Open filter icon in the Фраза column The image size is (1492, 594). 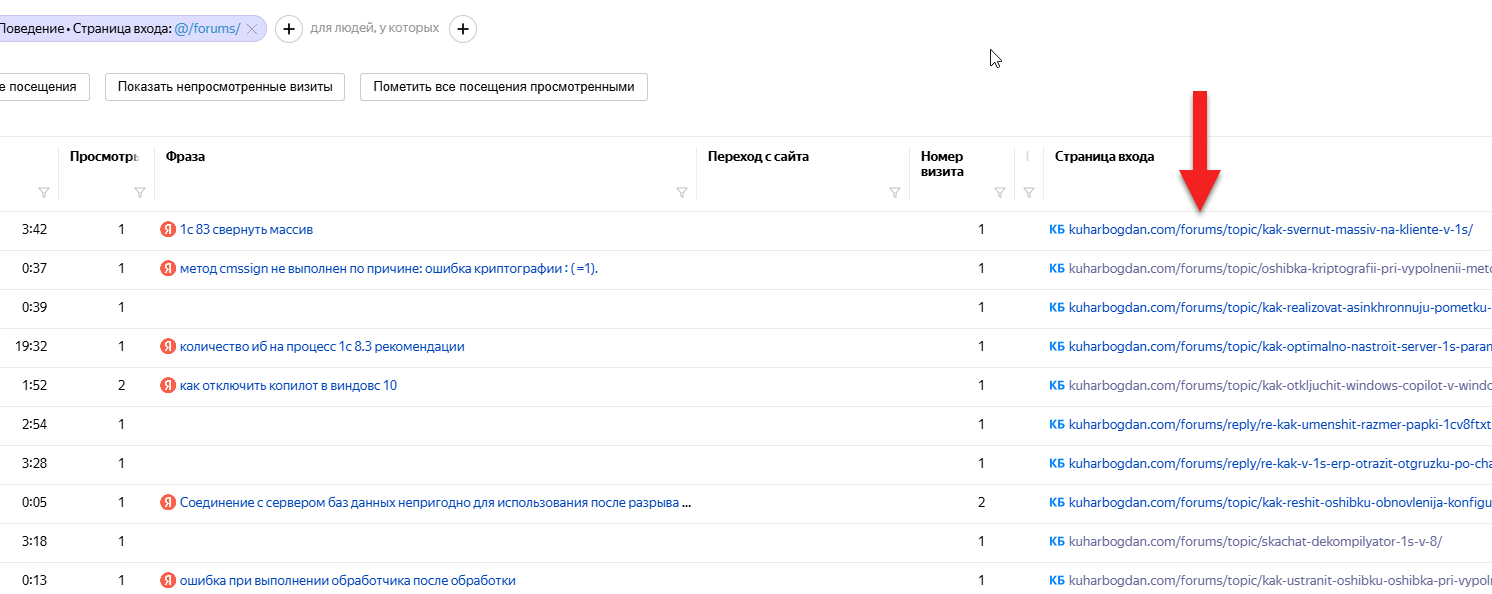coord(682,193)
